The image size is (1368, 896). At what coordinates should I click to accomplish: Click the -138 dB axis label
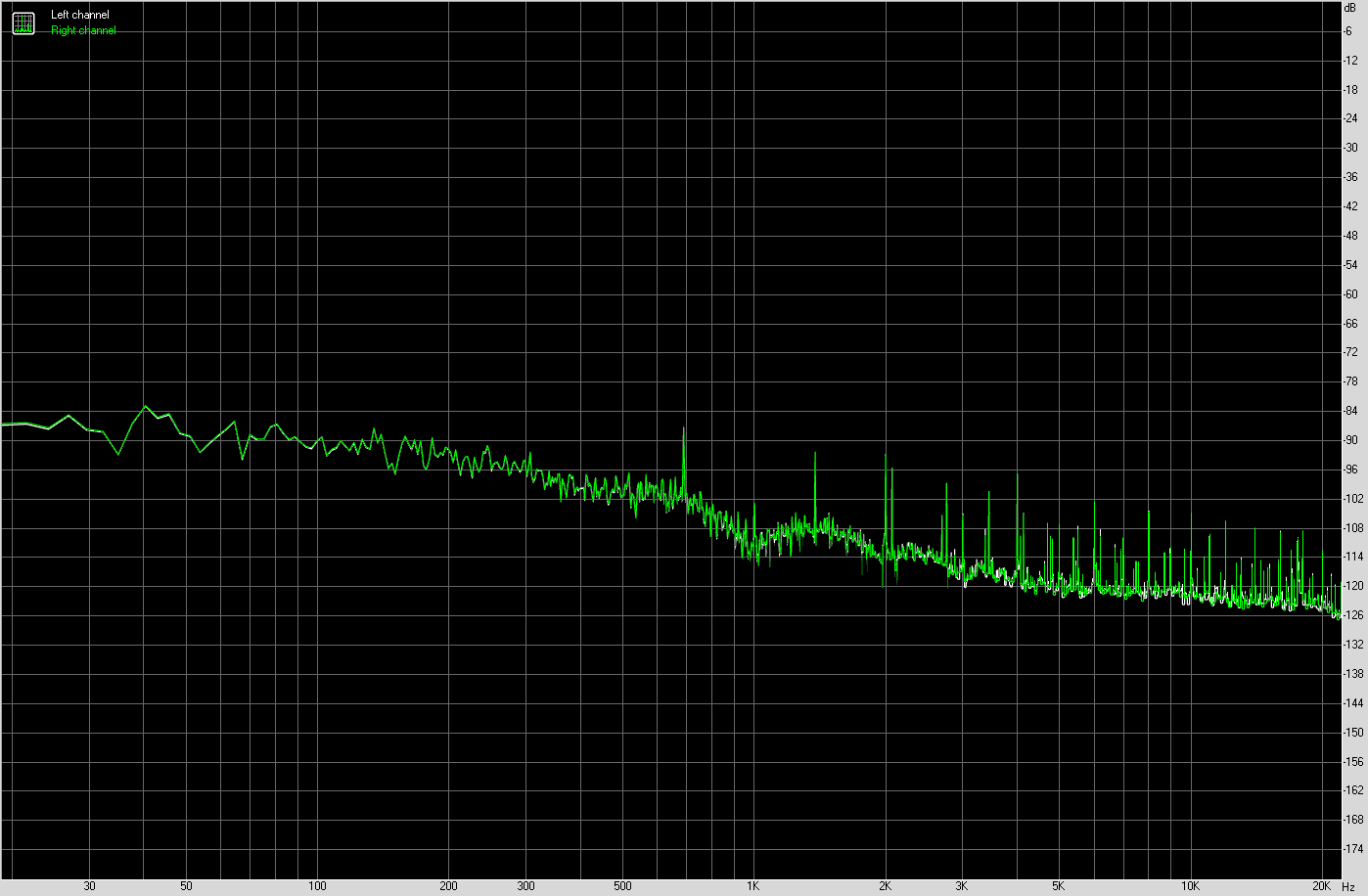click(1353, 673)
